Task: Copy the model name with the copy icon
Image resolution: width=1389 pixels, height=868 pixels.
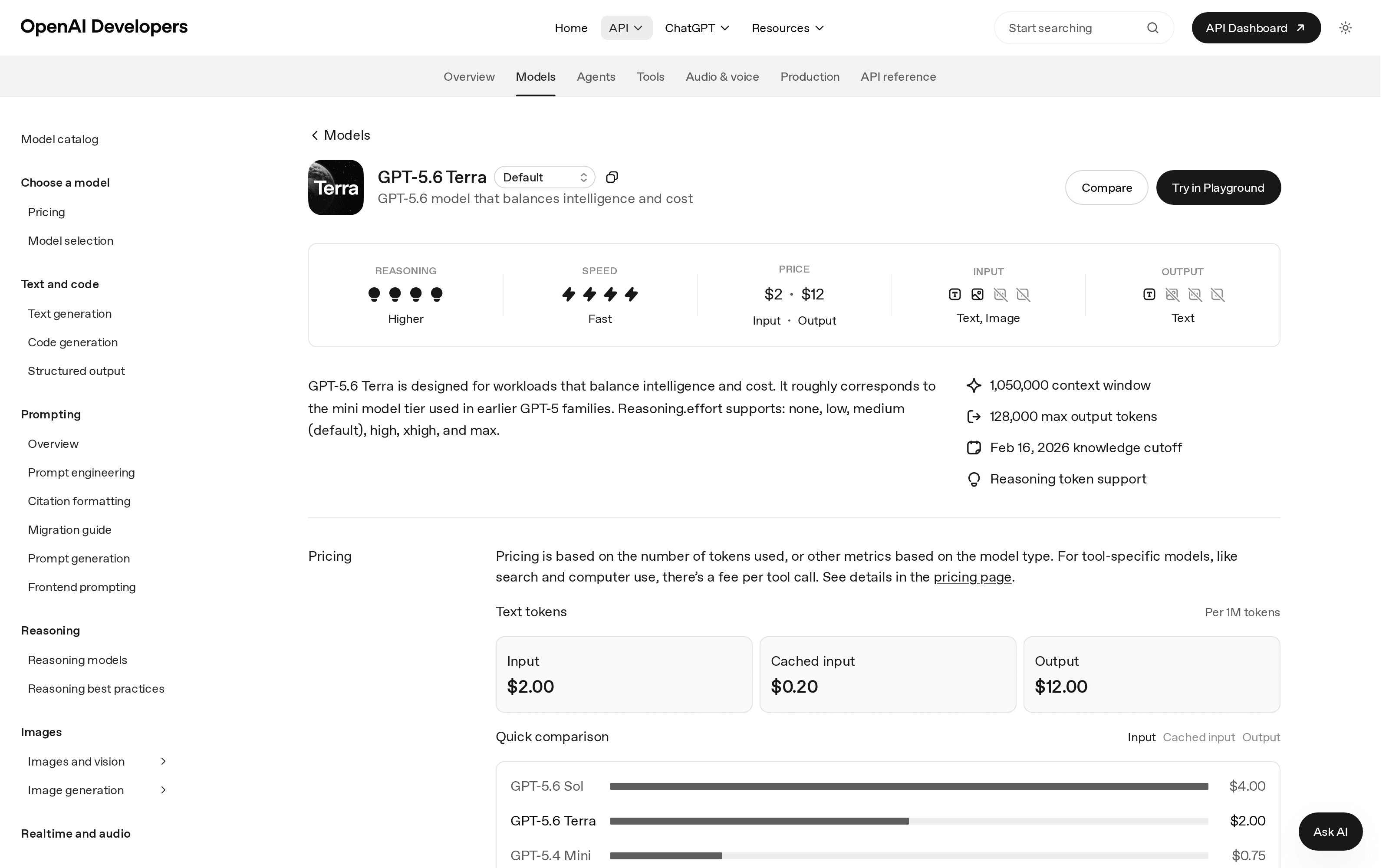Action: pyautogui.click(x=612, y=177)
